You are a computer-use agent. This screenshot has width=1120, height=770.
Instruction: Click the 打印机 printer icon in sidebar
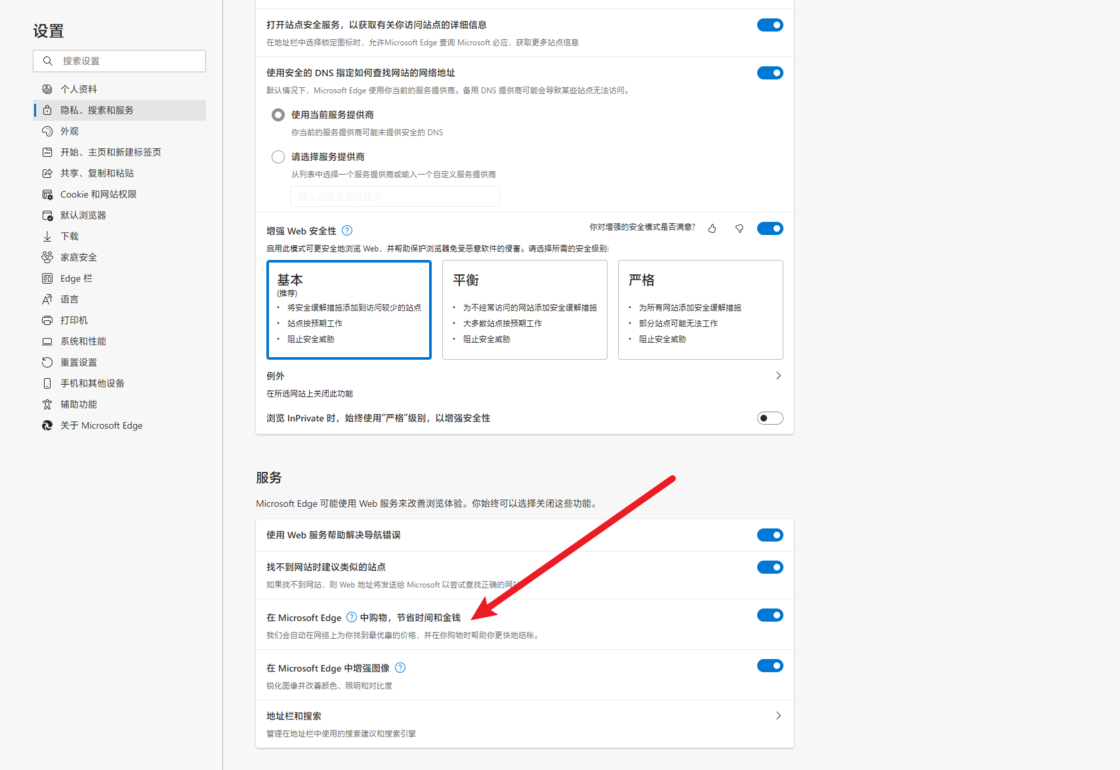click(47, 320)
